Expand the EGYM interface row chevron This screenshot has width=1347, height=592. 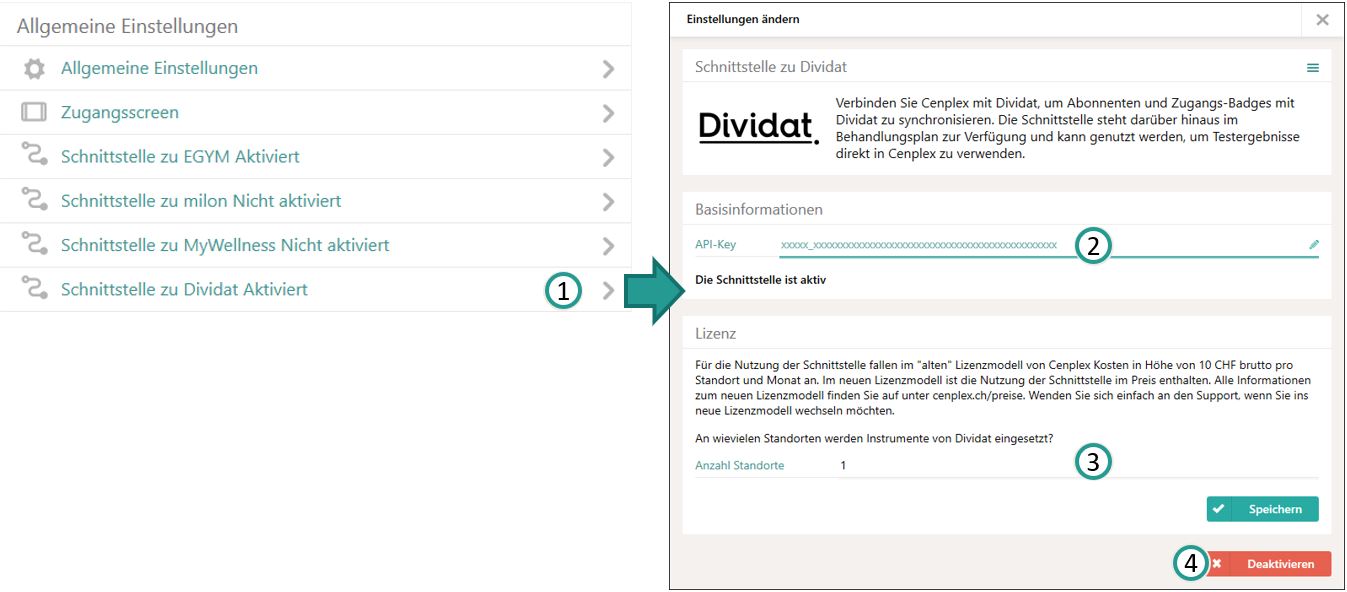(607, 157)
